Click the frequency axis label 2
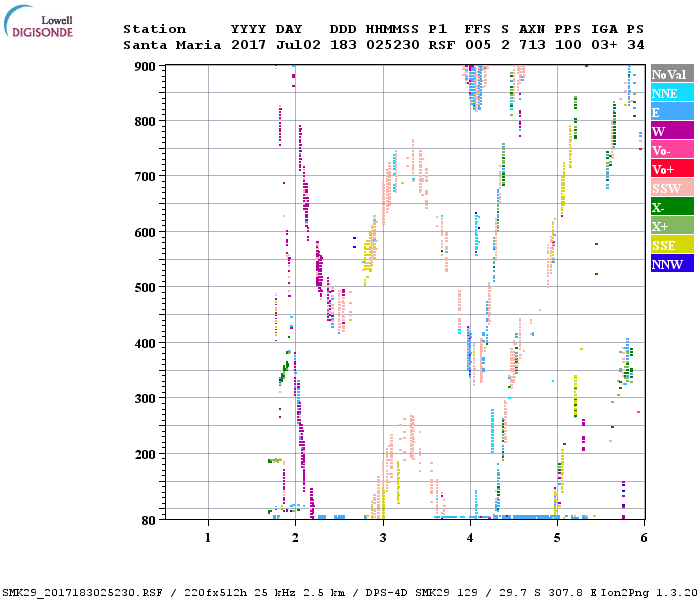 pyautogui.click(x=295, y=538)
